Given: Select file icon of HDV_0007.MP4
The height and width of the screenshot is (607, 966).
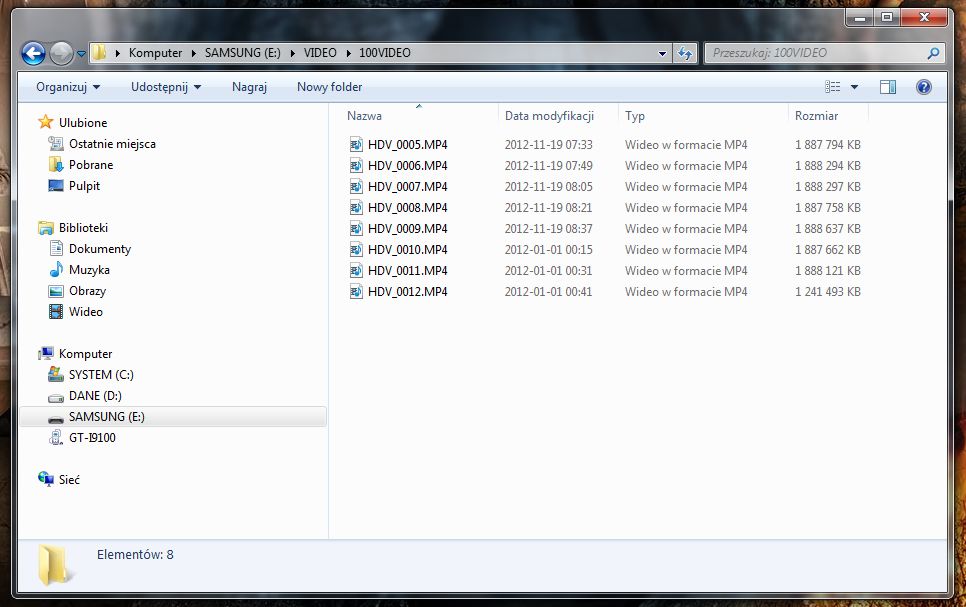Looking at the screenshot, I should (356, 187).
